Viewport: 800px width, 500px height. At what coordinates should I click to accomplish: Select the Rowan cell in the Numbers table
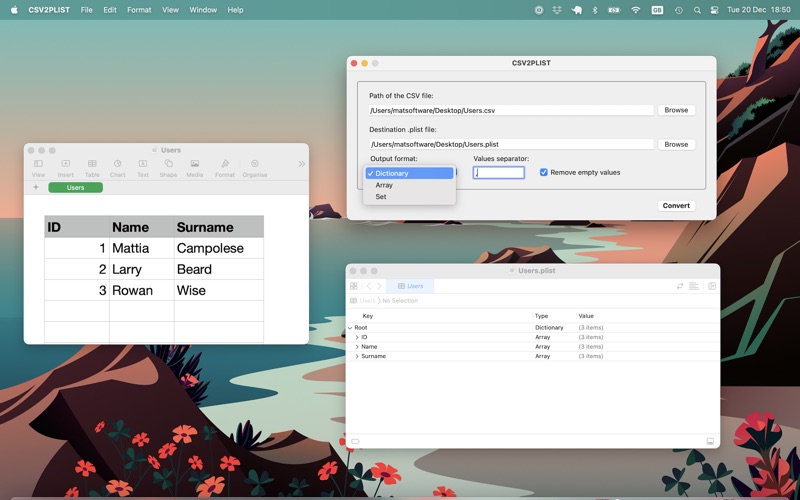click(x=141, y=290)
